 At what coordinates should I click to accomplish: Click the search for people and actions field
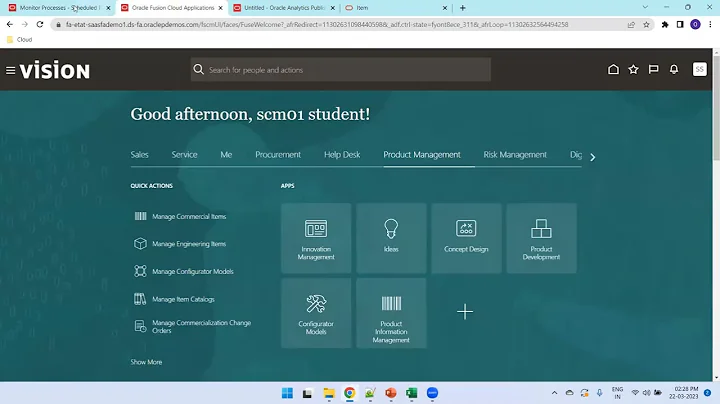[x=341, y=70]
